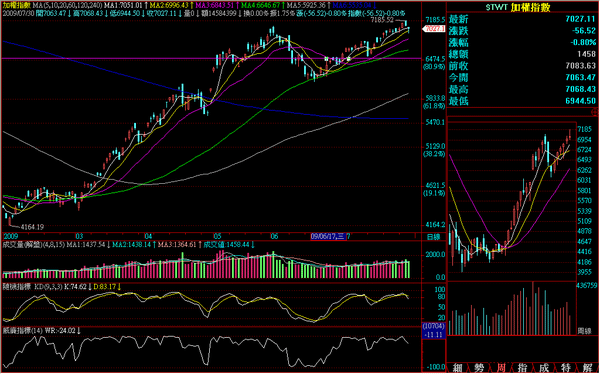This screenshot has width=600, height=374.
Task: Click the 威廉指標(14) indicator title
Action: (x=23, y=330)
